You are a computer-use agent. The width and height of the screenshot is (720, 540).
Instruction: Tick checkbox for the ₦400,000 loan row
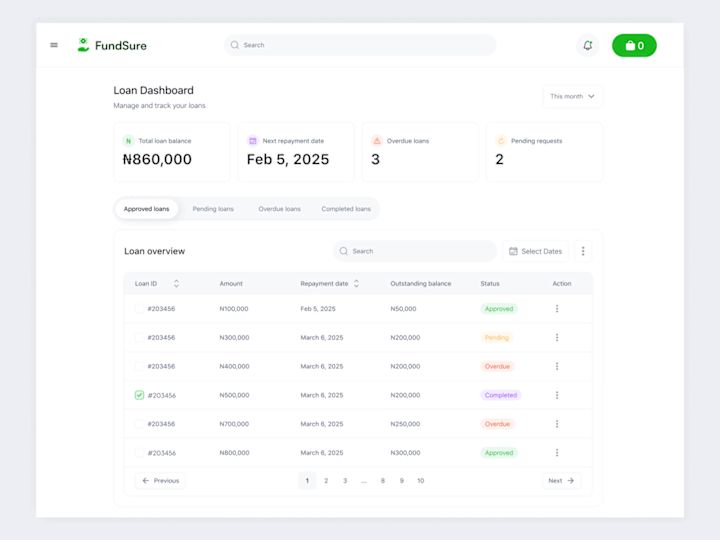pyautogui.click(x=139, y=366)
